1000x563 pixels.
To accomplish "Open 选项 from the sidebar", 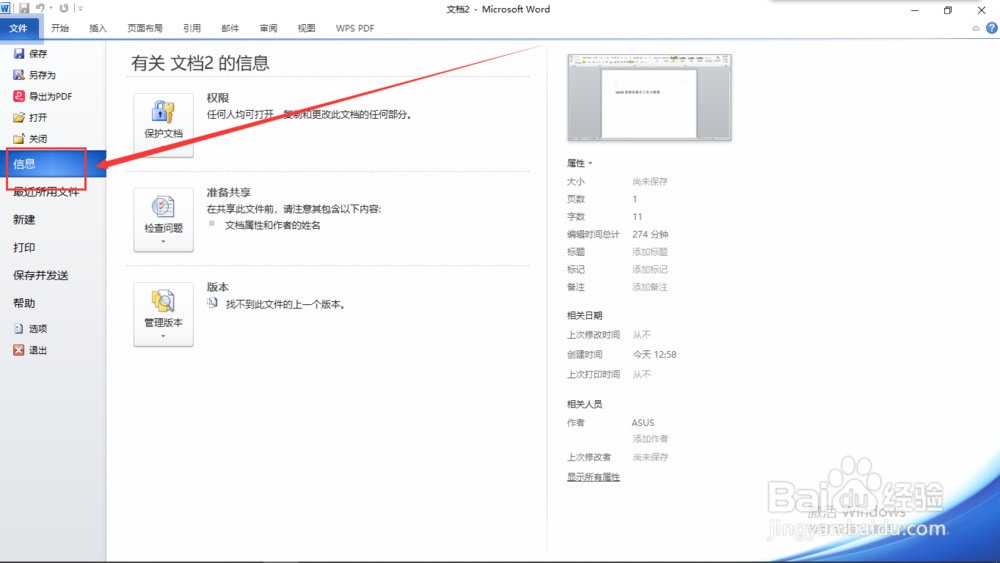I will 31,328.
